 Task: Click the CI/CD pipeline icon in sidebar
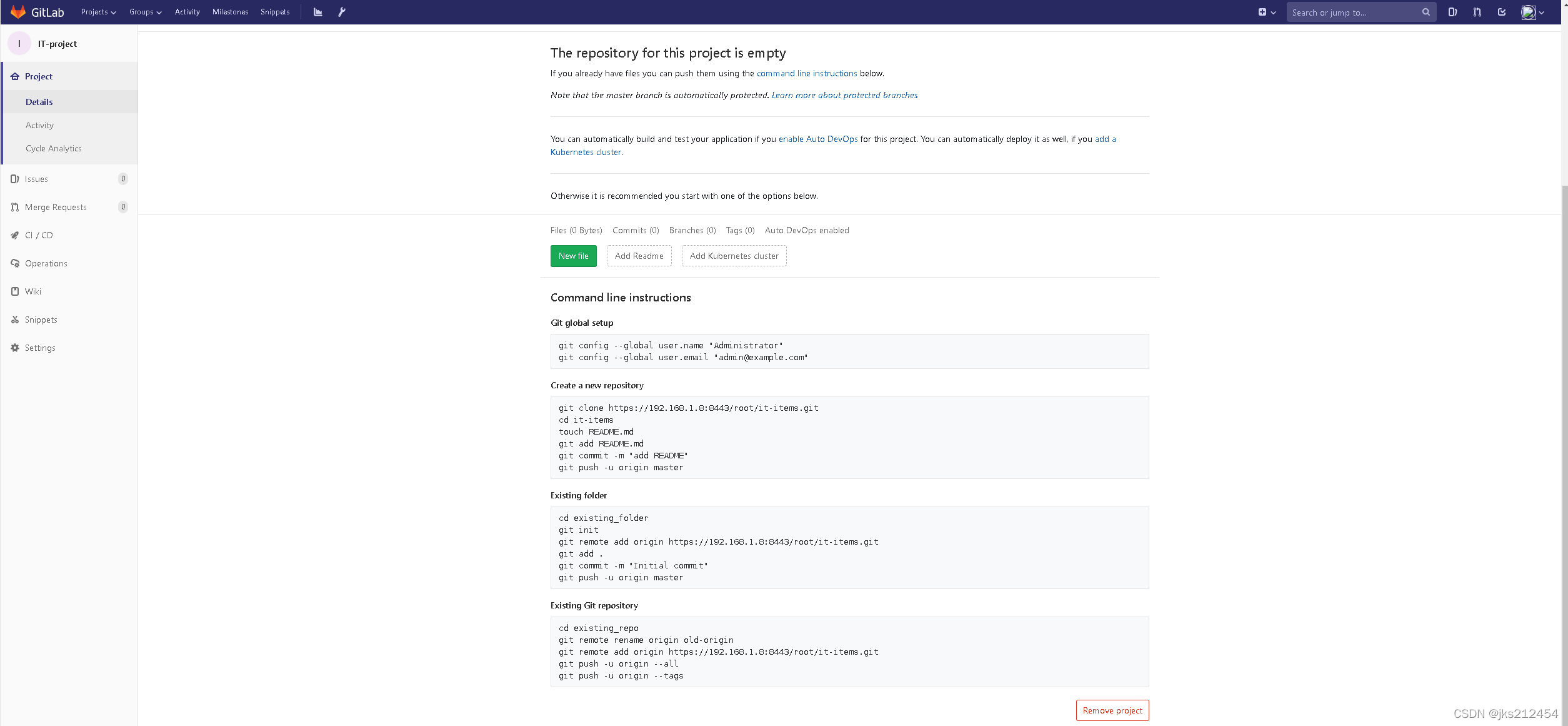[x=15, y=235]
